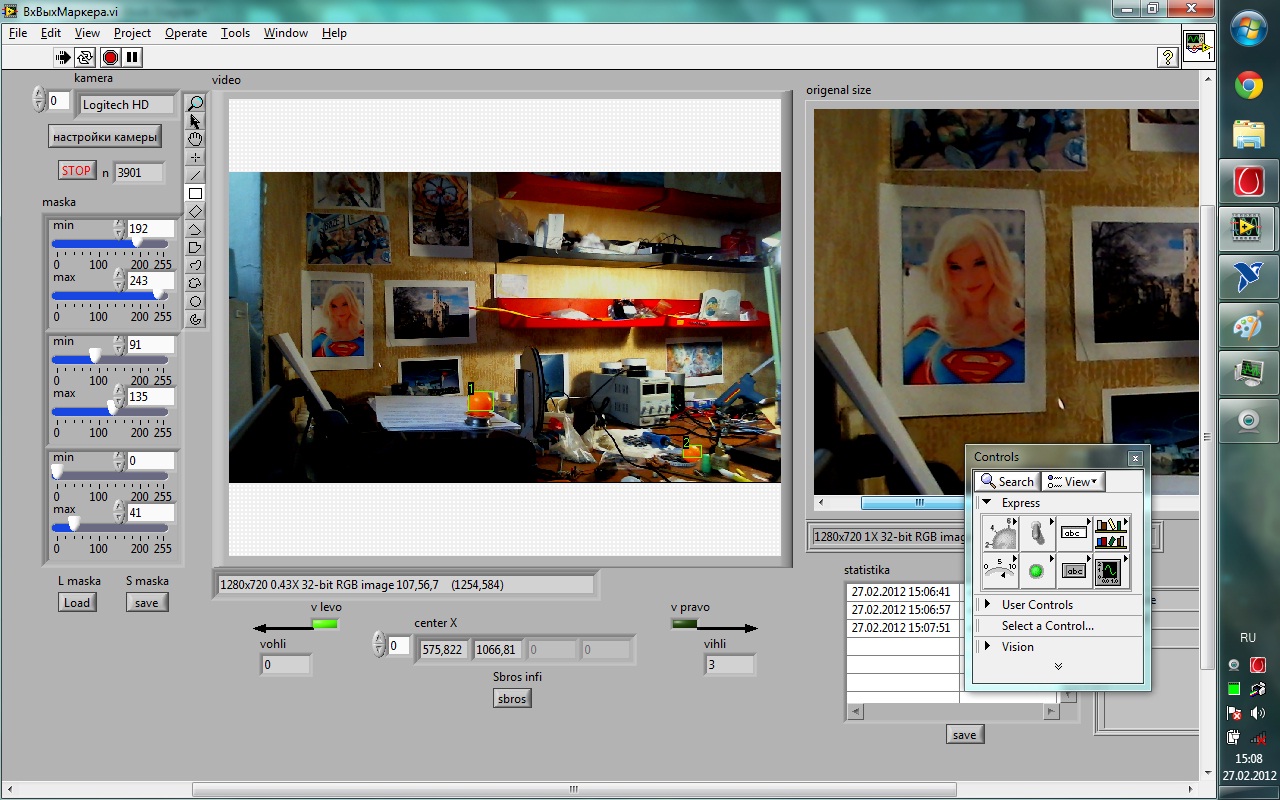Open the Operate menu

coord(186,33)
